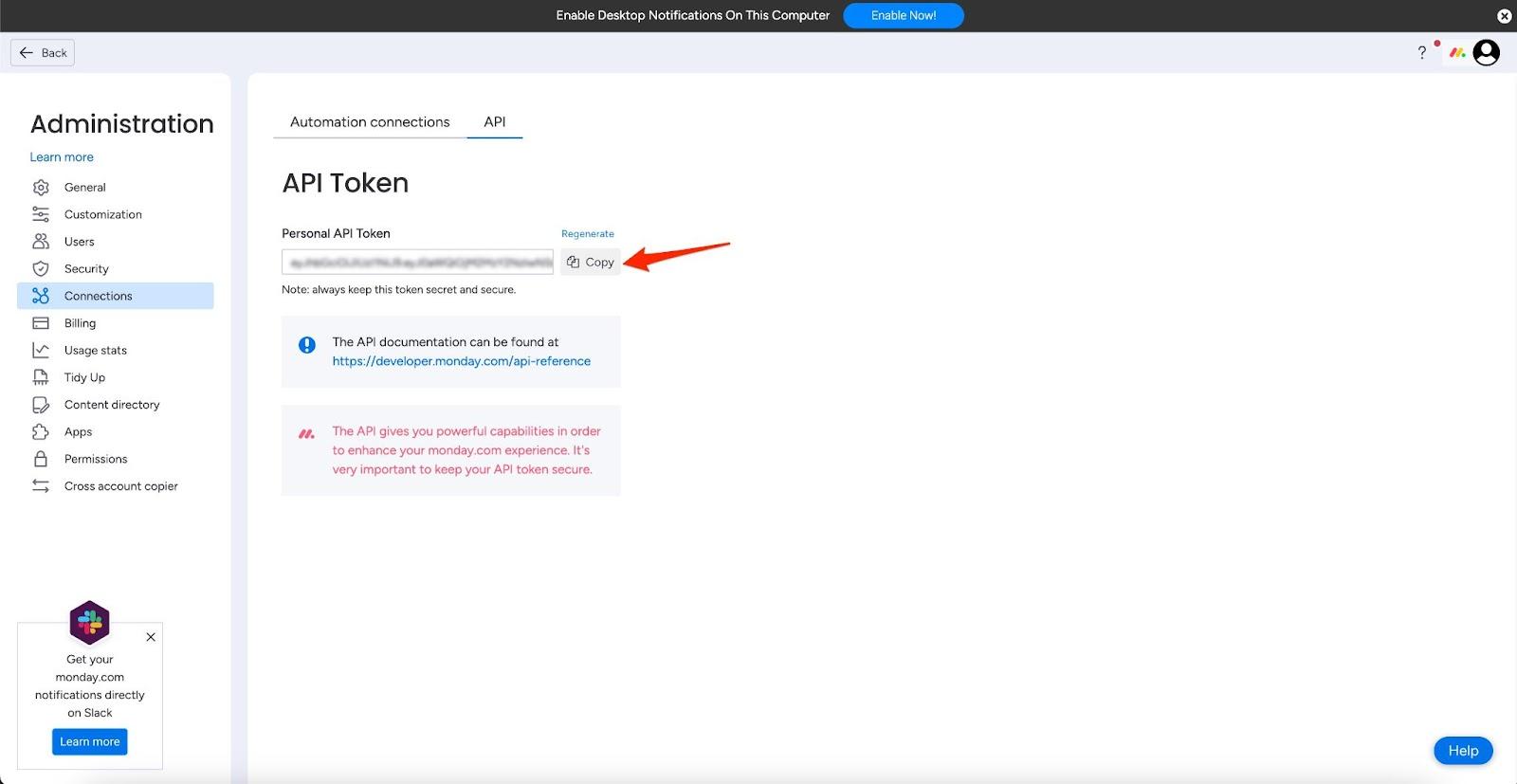Viewport: 1517px width, 784px height.
Task: Click Learn more in the Slack promo
Action: click(90, 742)
